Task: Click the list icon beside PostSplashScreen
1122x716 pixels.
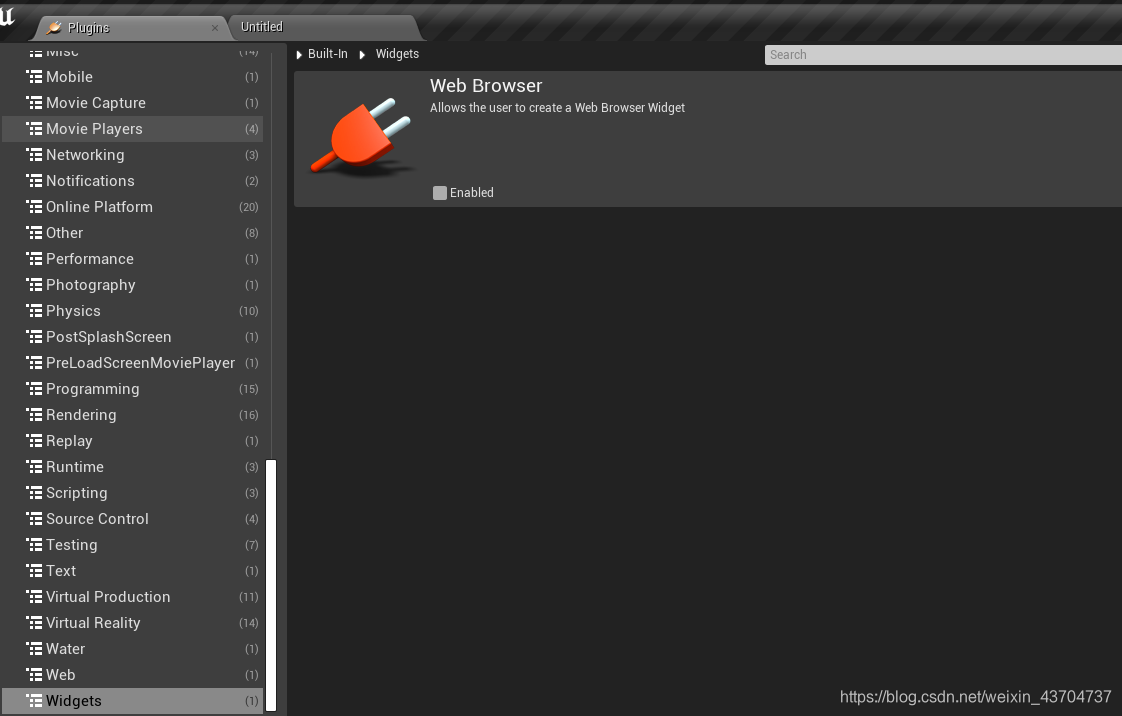Action: 34,337
